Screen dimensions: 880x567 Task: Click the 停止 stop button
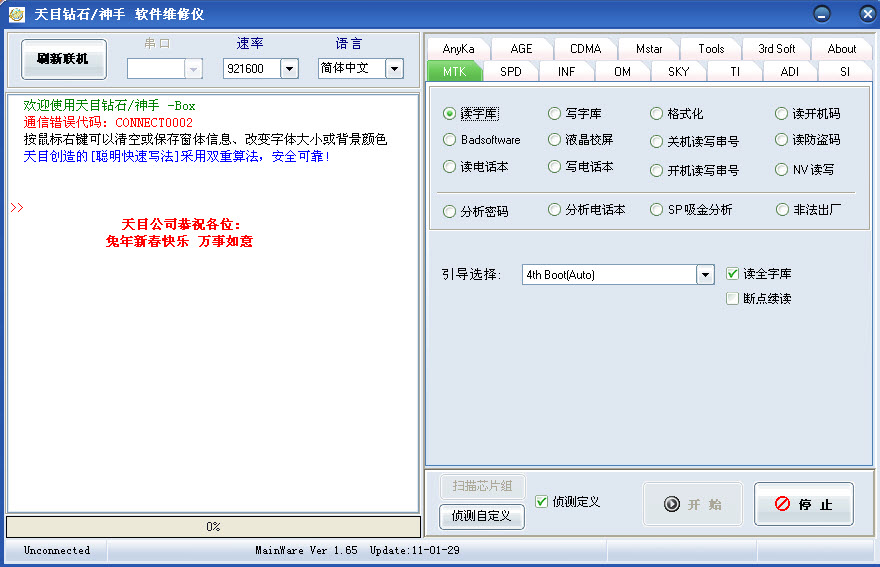click(x=804, y=504)
